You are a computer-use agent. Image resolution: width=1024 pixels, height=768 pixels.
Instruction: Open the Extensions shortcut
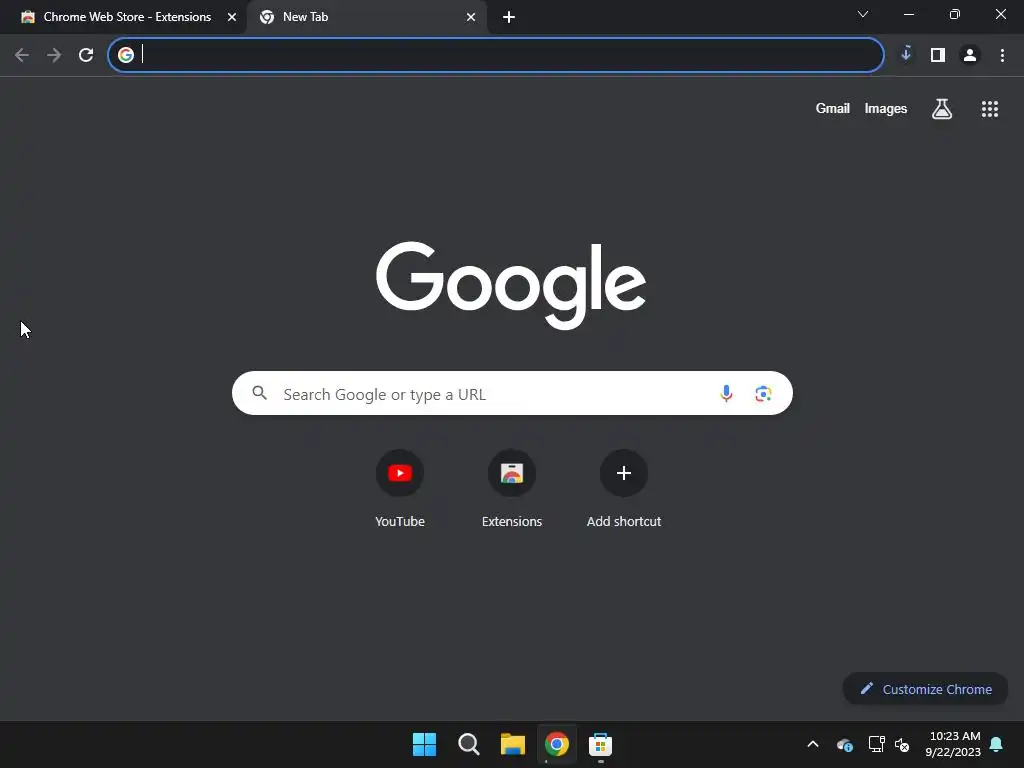pyautogui.click(x=512, y=488)
